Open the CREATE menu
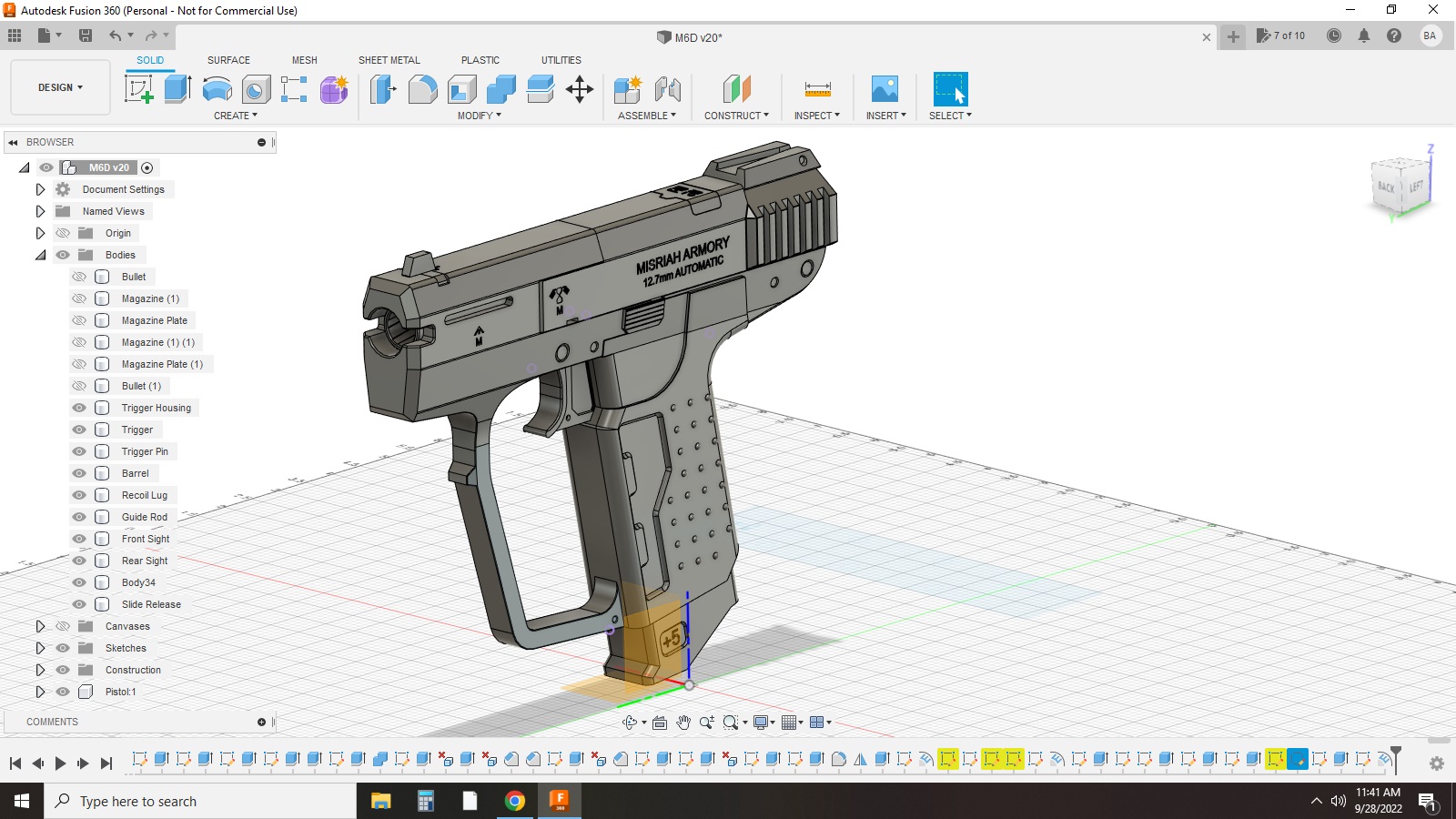The height and width of the screenshot is (819, 1456). [236, 116]
